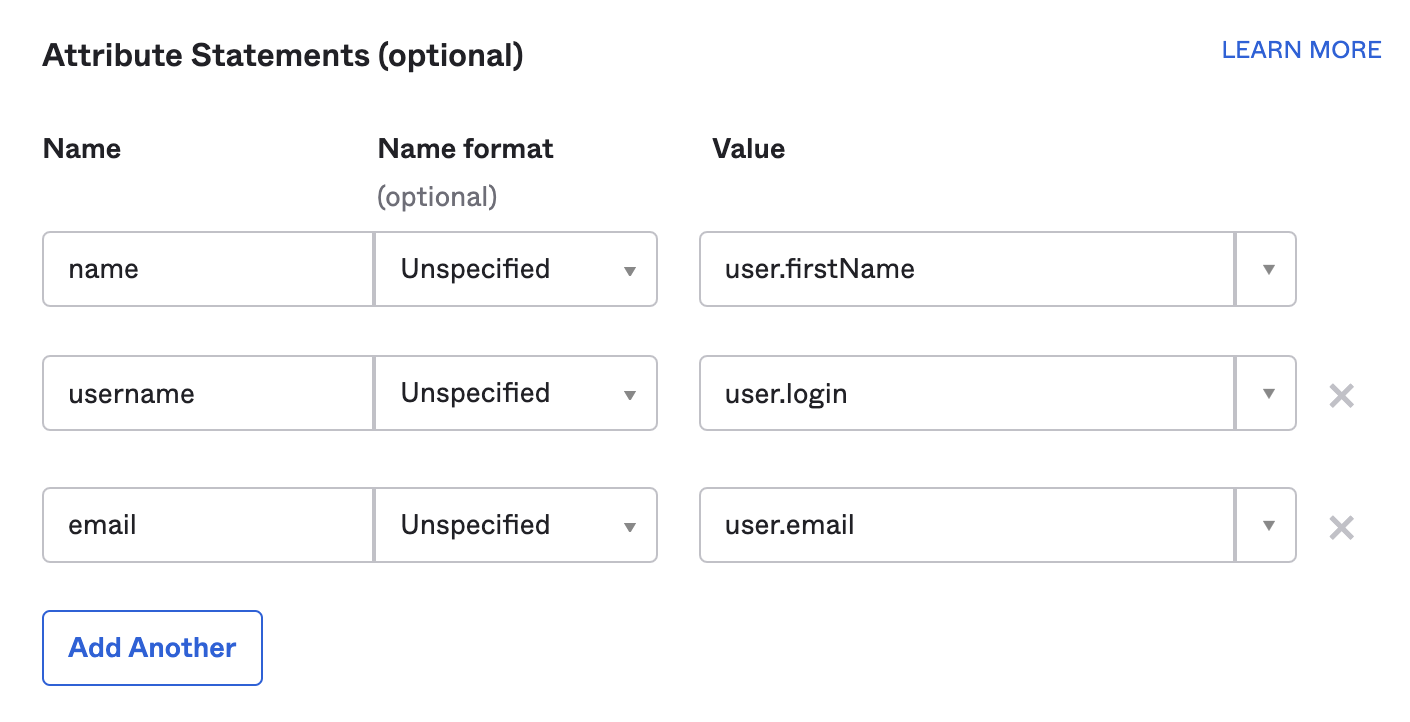This screenshot has height=722, width=1410.
Task: Remove the username attribute row
Action: (x=1341, y=396)
